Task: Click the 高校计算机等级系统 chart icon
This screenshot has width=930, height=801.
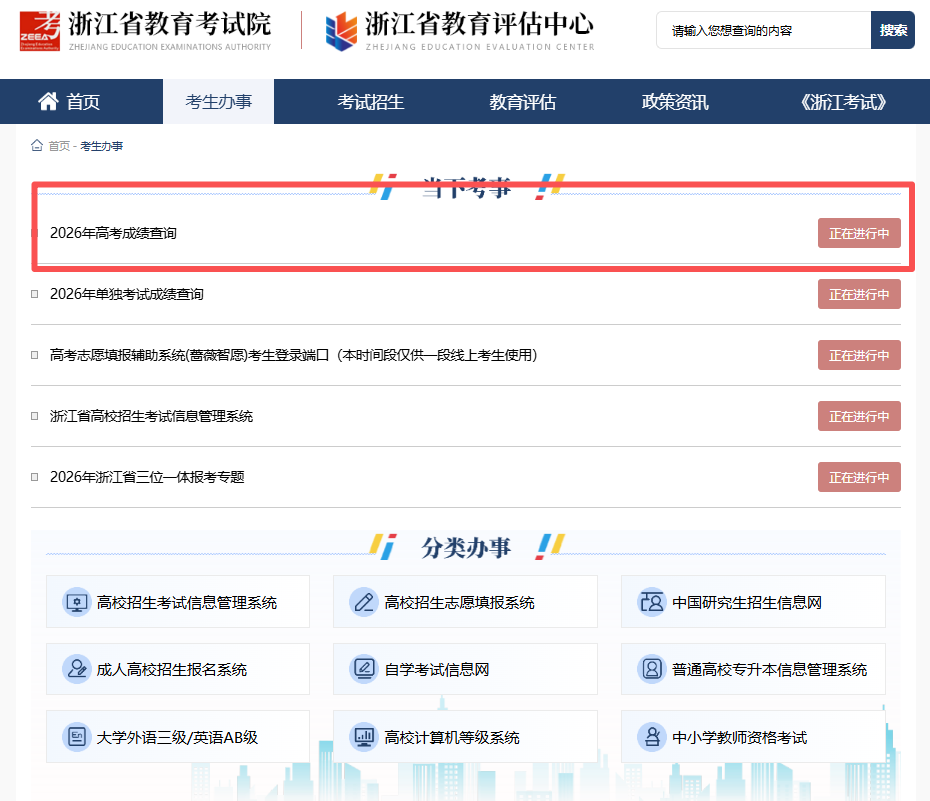Action: [x=364, y=737]
